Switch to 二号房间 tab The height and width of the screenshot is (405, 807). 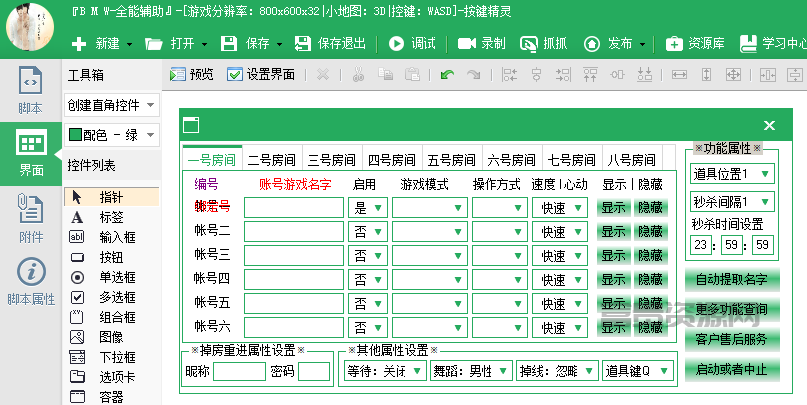click(272, 160)
